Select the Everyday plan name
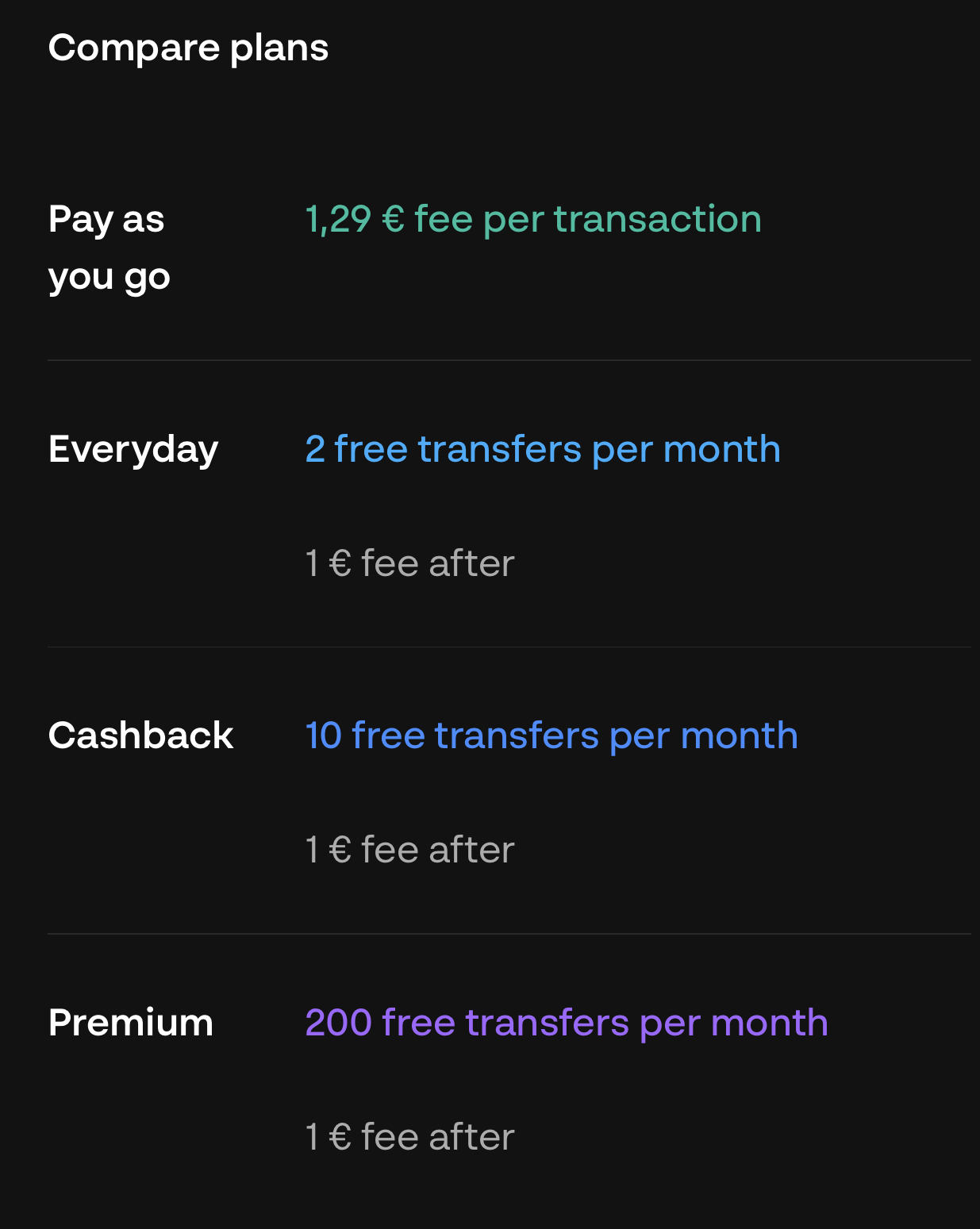Image resolution: width=980 pixels, height=1229 pixels. coord(133,450)
